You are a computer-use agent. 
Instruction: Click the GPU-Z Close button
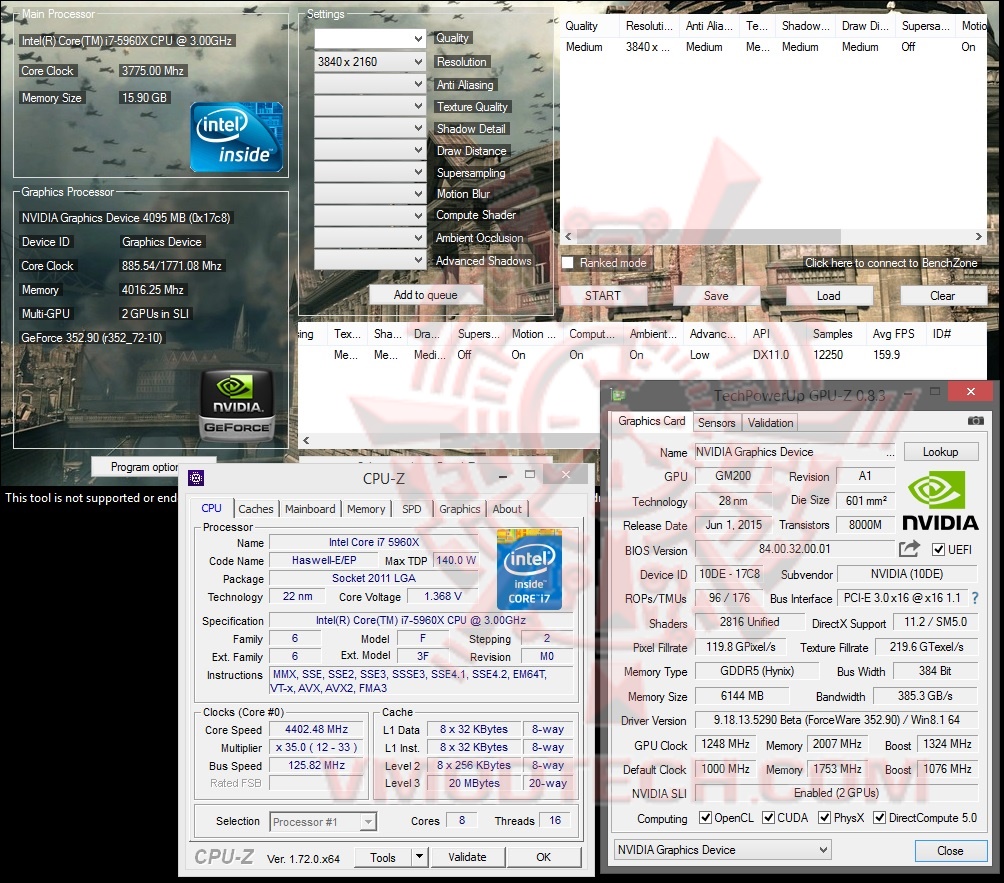pos(950,850)
